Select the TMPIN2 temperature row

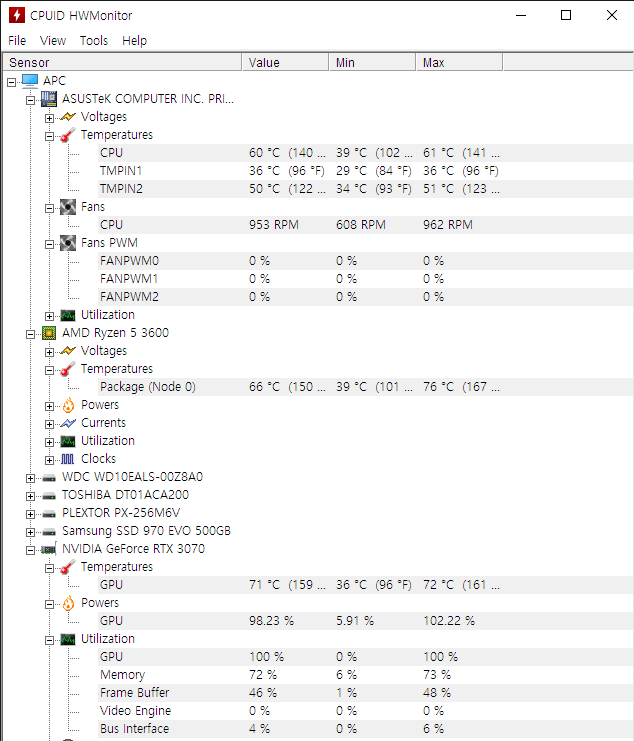pos(366,189)
